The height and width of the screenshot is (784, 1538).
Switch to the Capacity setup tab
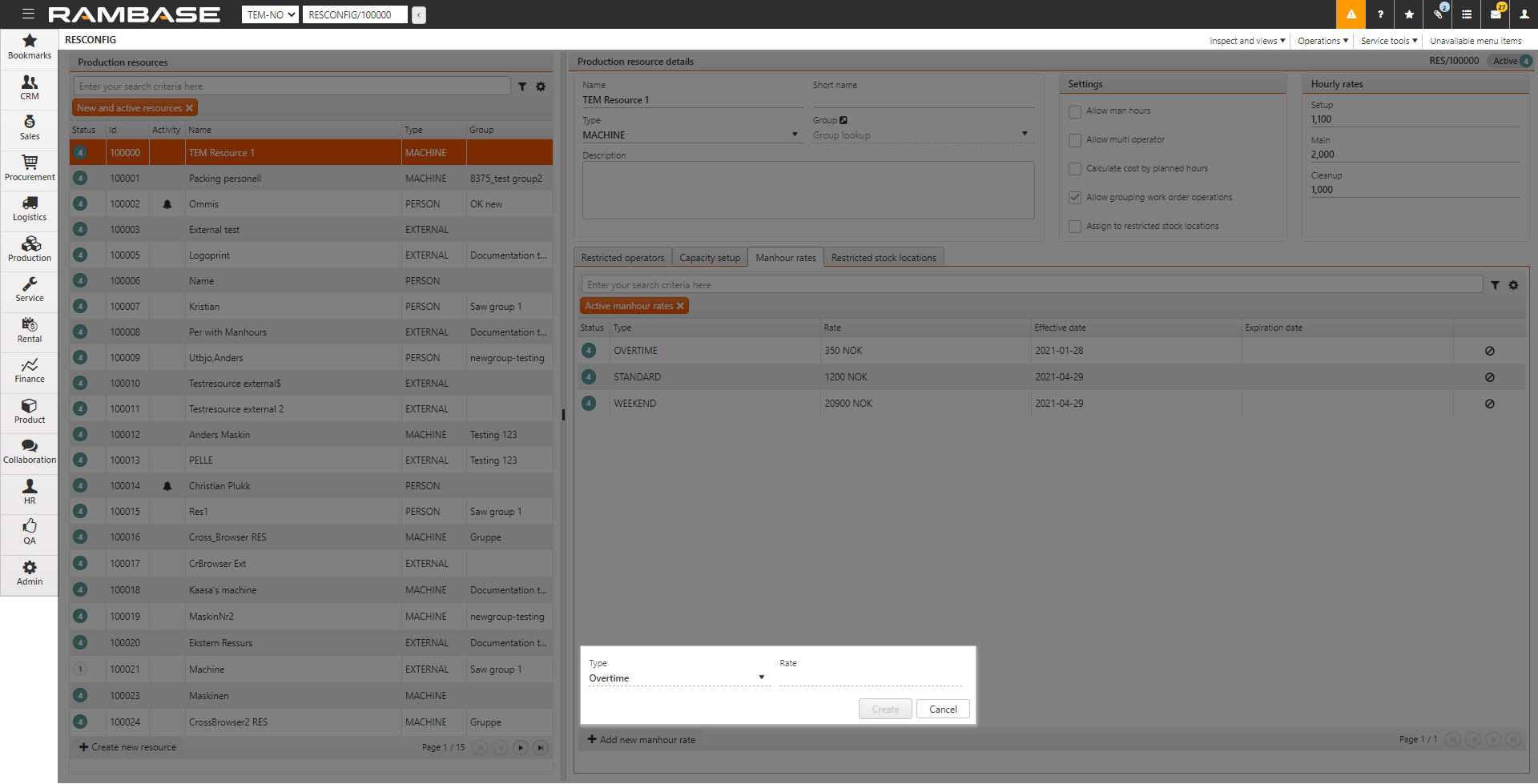click(x=710, y=258)
